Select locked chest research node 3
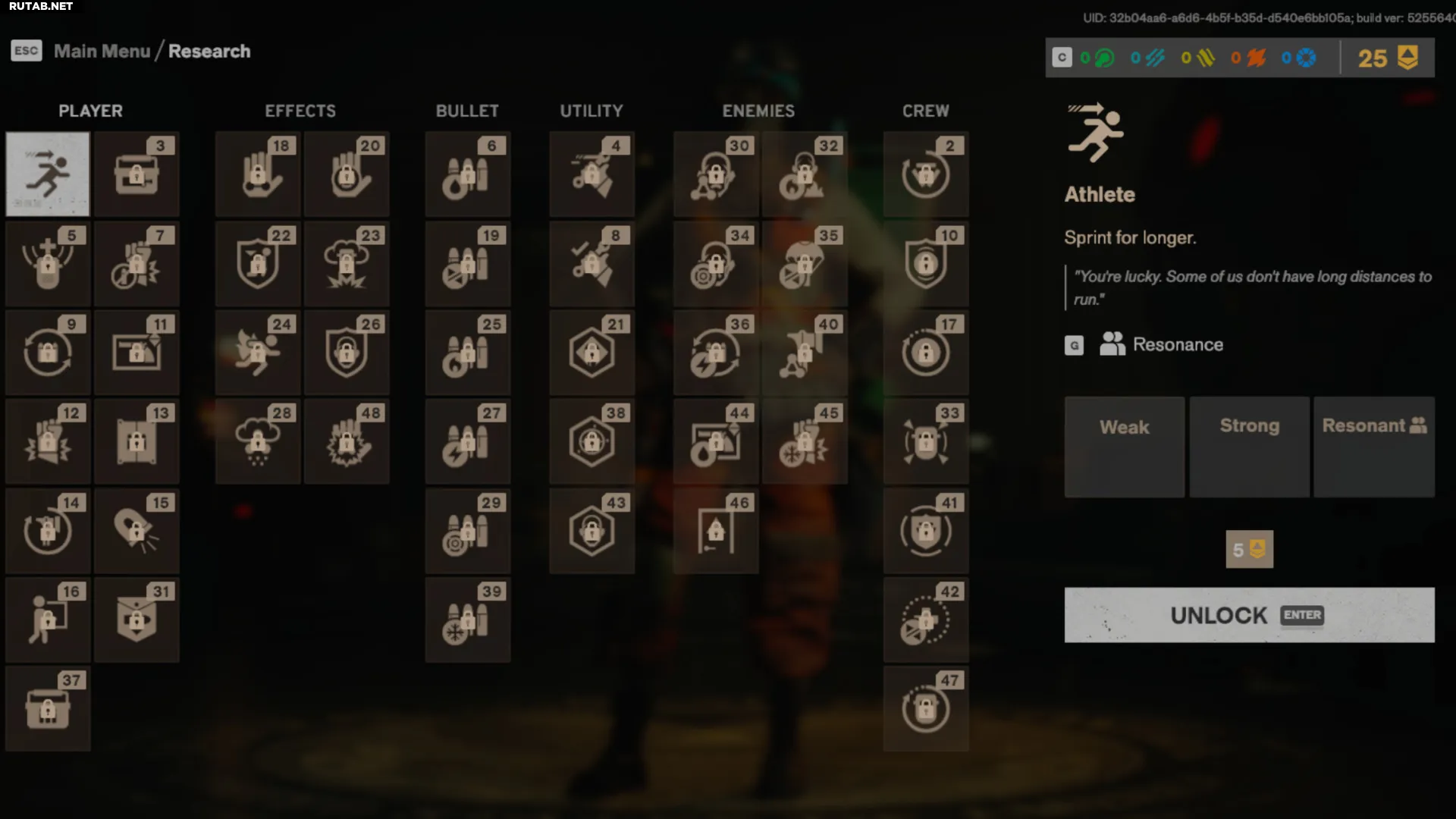The image size is (1456, 819). [x=136, y=174]
